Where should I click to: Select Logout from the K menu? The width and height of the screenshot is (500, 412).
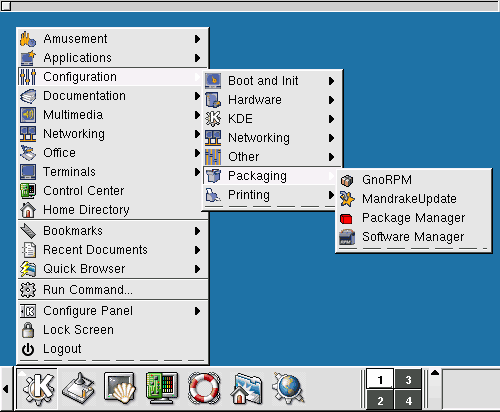[x=113, y=349]
